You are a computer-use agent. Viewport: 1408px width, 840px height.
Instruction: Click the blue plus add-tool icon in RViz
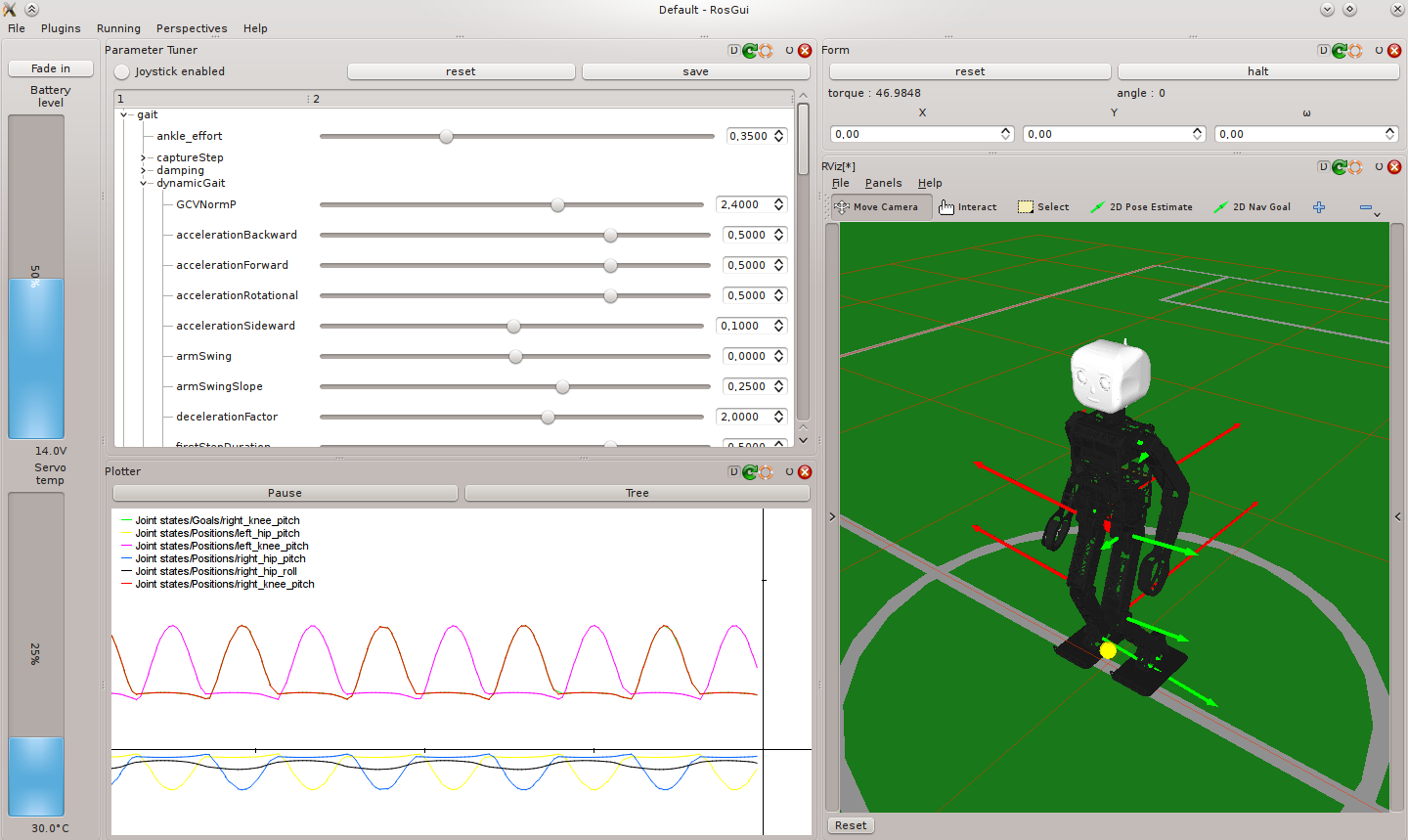(1319, 207)
